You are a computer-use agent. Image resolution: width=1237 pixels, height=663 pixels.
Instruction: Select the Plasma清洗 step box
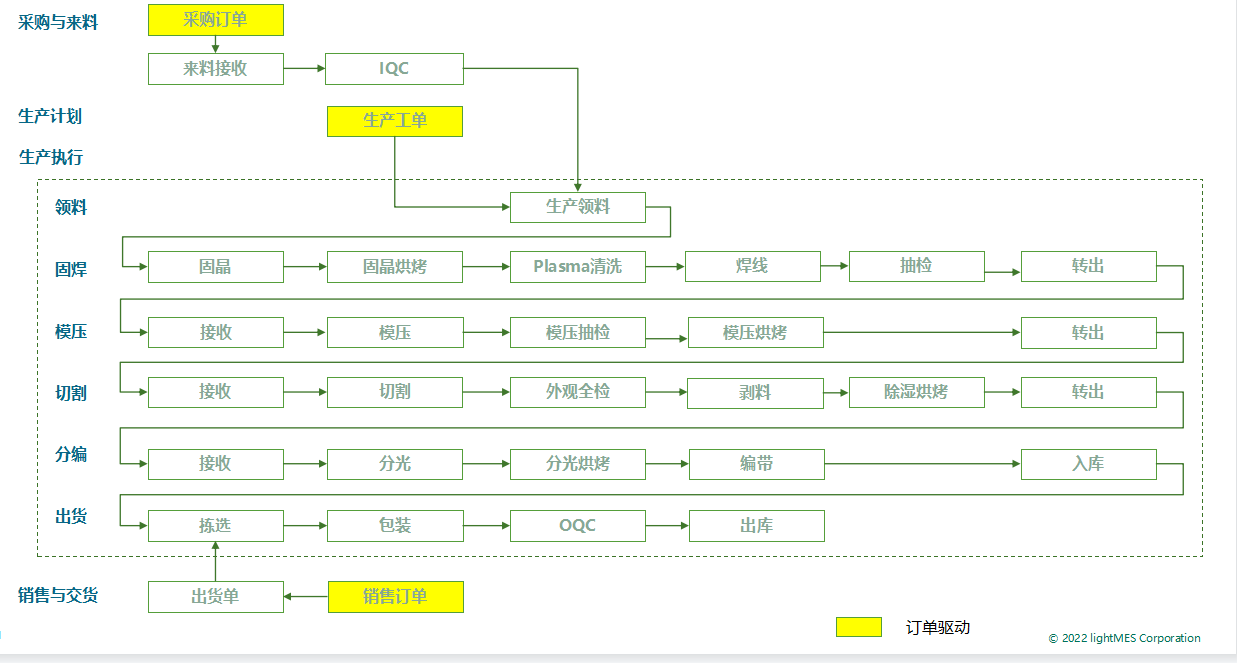[x=577, y=267]
